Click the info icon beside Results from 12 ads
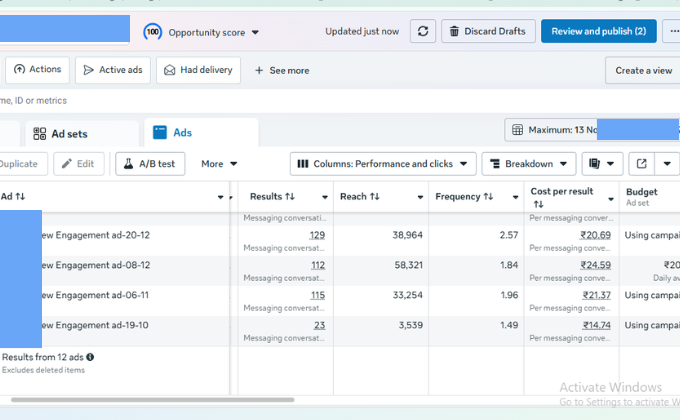The width and height of the screenshot is (680, 420). tap(90, 356)
